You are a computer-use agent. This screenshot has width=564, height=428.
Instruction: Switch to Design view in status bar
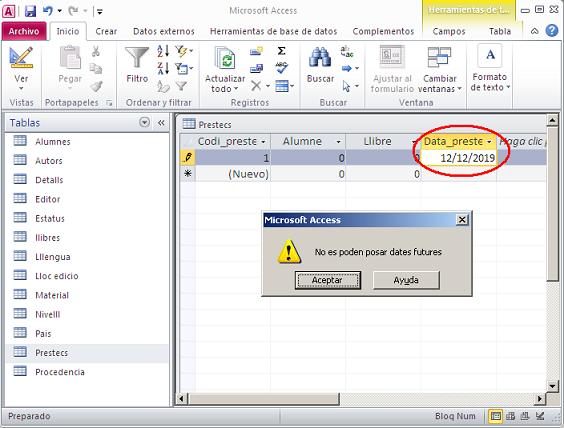click(x=540, y=416)
